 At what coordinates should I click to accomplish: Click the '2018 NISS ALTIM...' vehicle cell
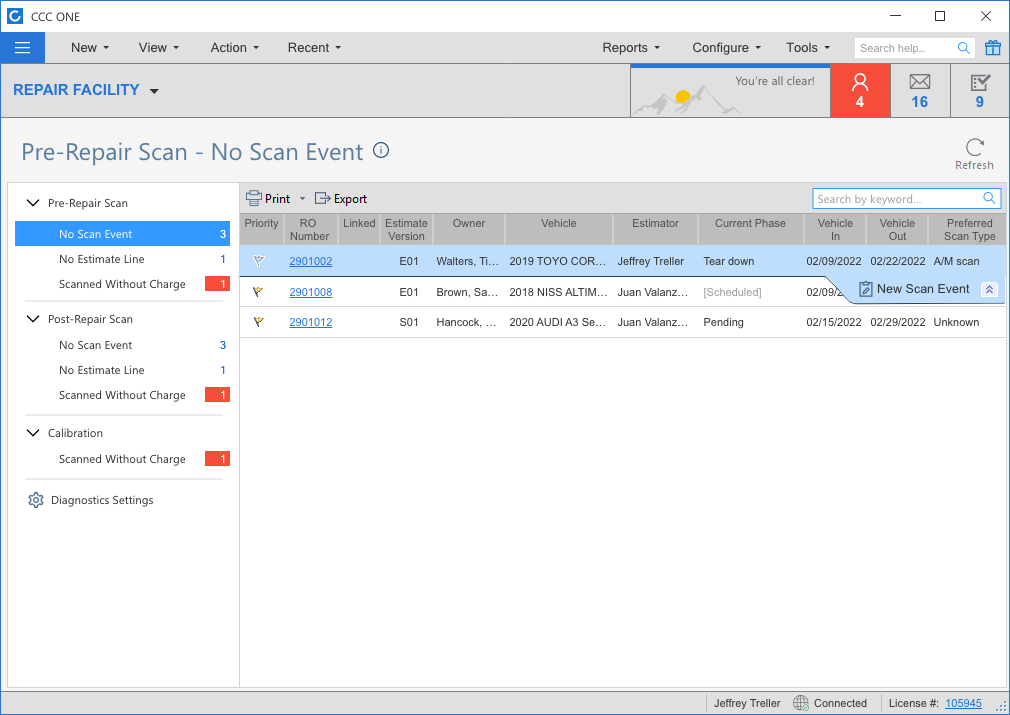click(558, 292)
